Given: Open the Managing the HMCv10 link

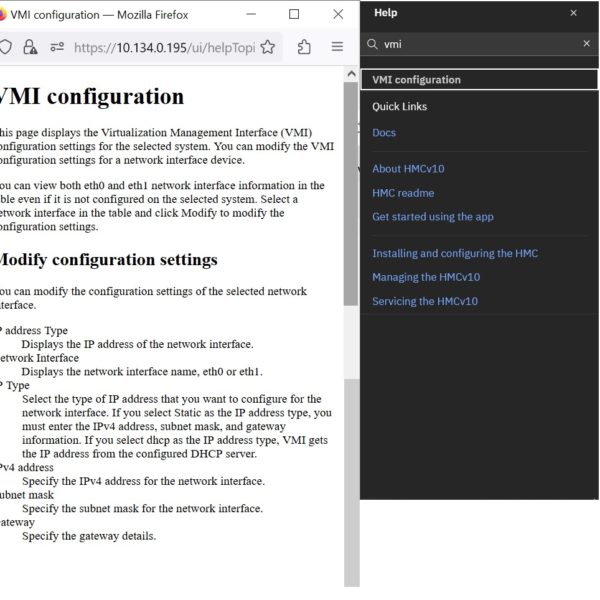Looking at the screenshot, I should [x=426, y=277].
